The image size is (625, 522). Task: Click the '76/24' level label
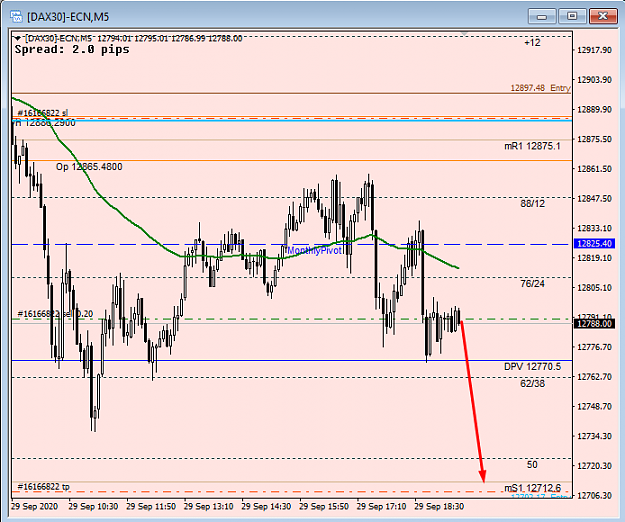point(533,284)
